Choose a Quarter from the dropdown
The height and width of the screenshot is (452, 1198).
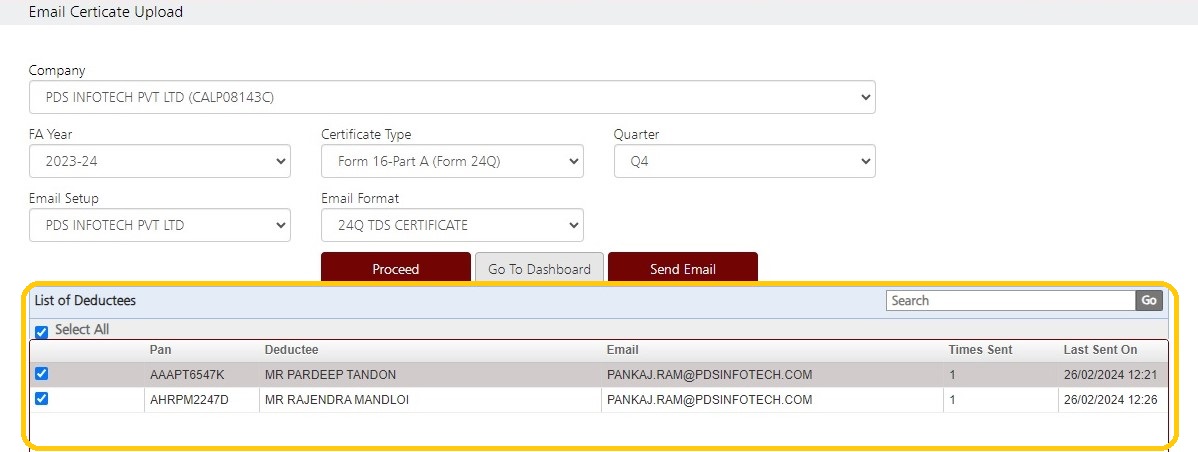745,161
